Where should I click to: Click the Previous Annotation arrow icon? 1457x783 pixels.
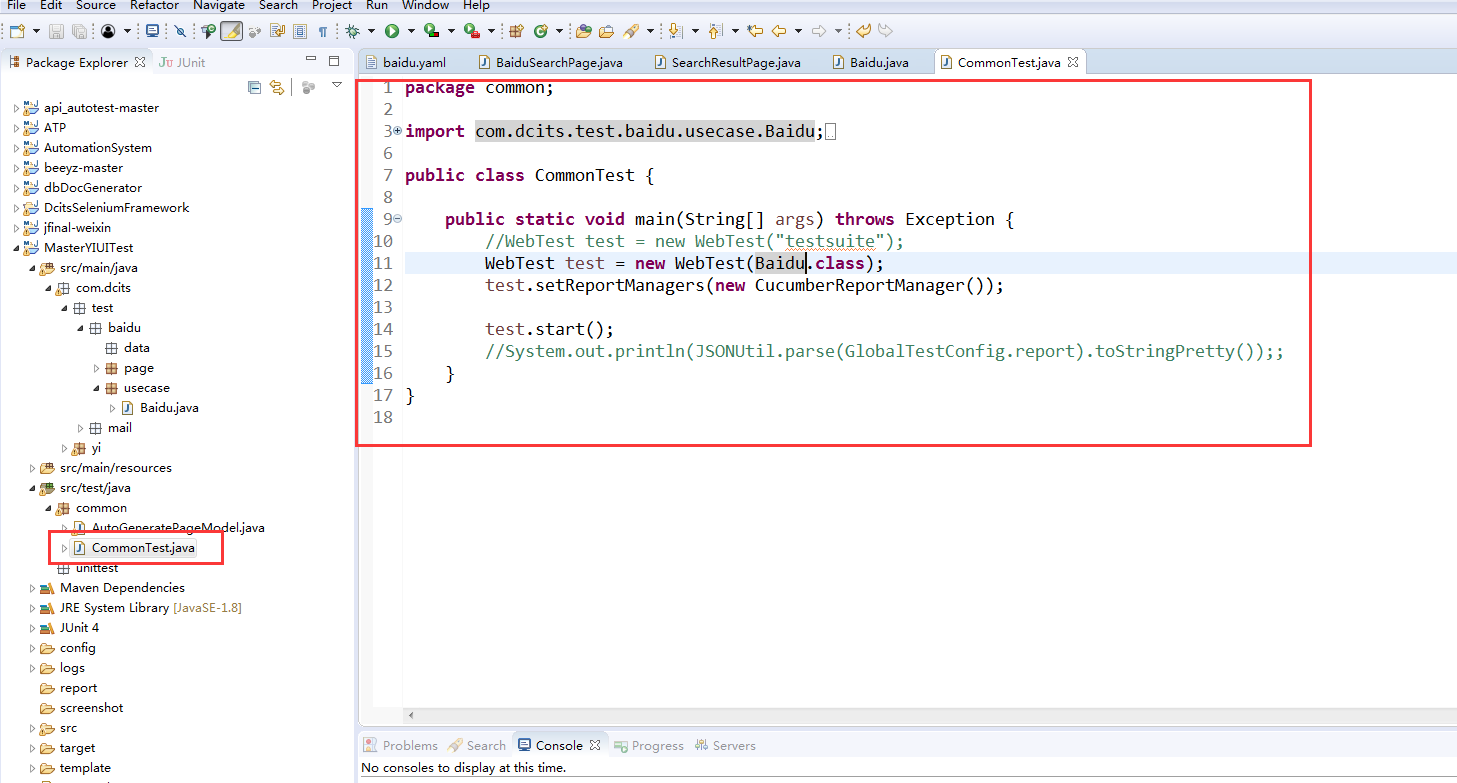tap(716, 32)
